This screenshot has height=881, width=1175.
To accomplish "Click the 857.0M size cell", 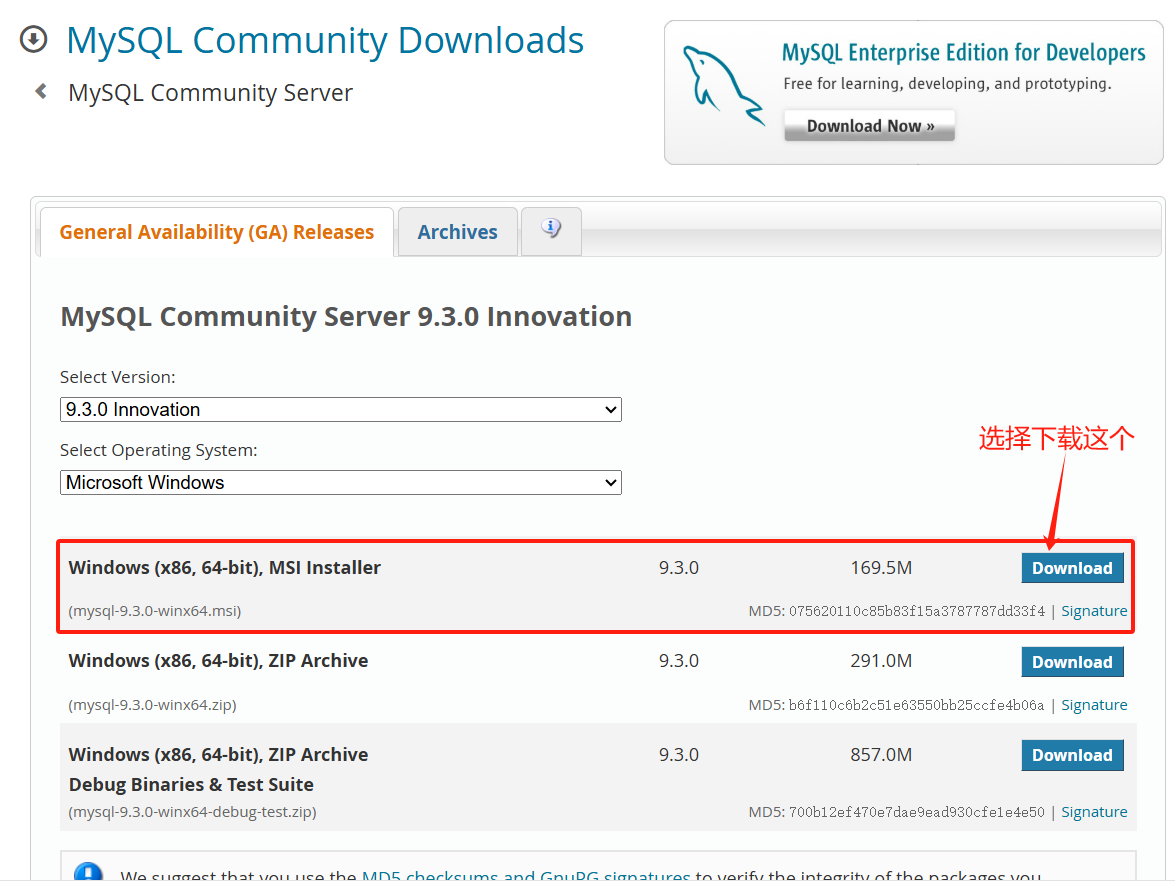I will [881, 754].
